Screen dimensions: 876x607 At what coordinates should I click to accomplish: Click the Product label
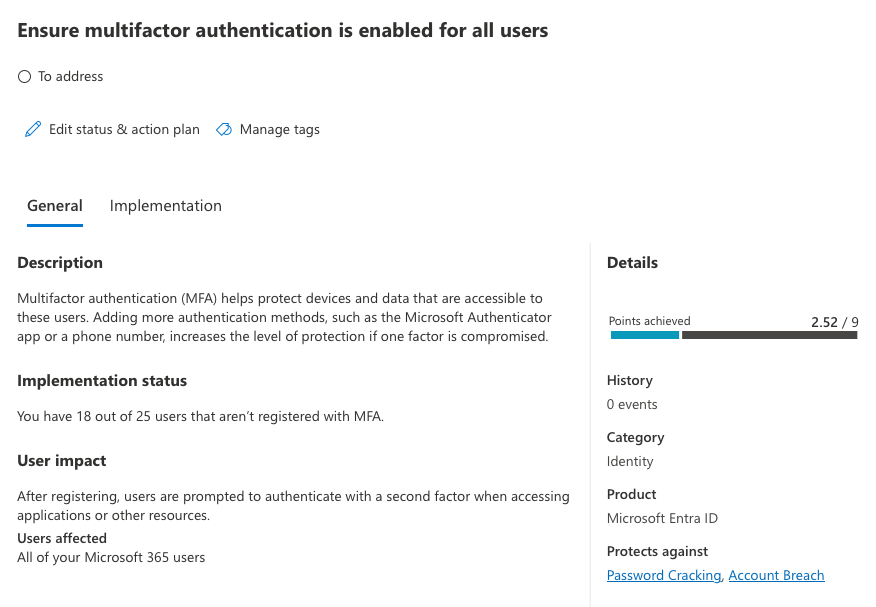tap(631, 494)
